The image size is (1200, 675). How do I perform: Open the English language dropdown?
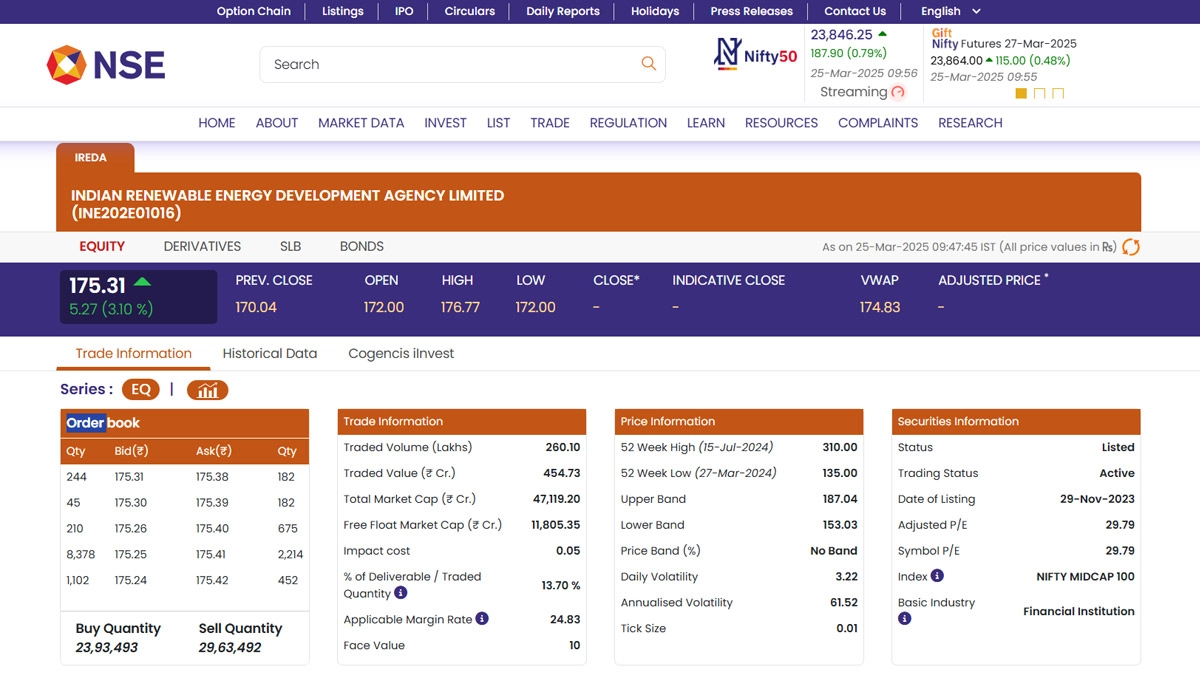(x=950, y=11)
